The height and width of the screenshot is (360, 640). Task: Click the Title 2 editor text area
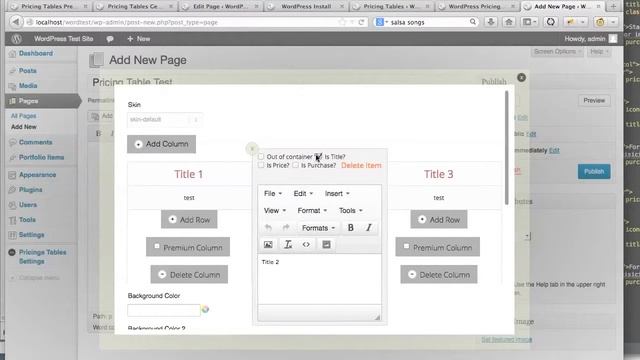point(320,279)
